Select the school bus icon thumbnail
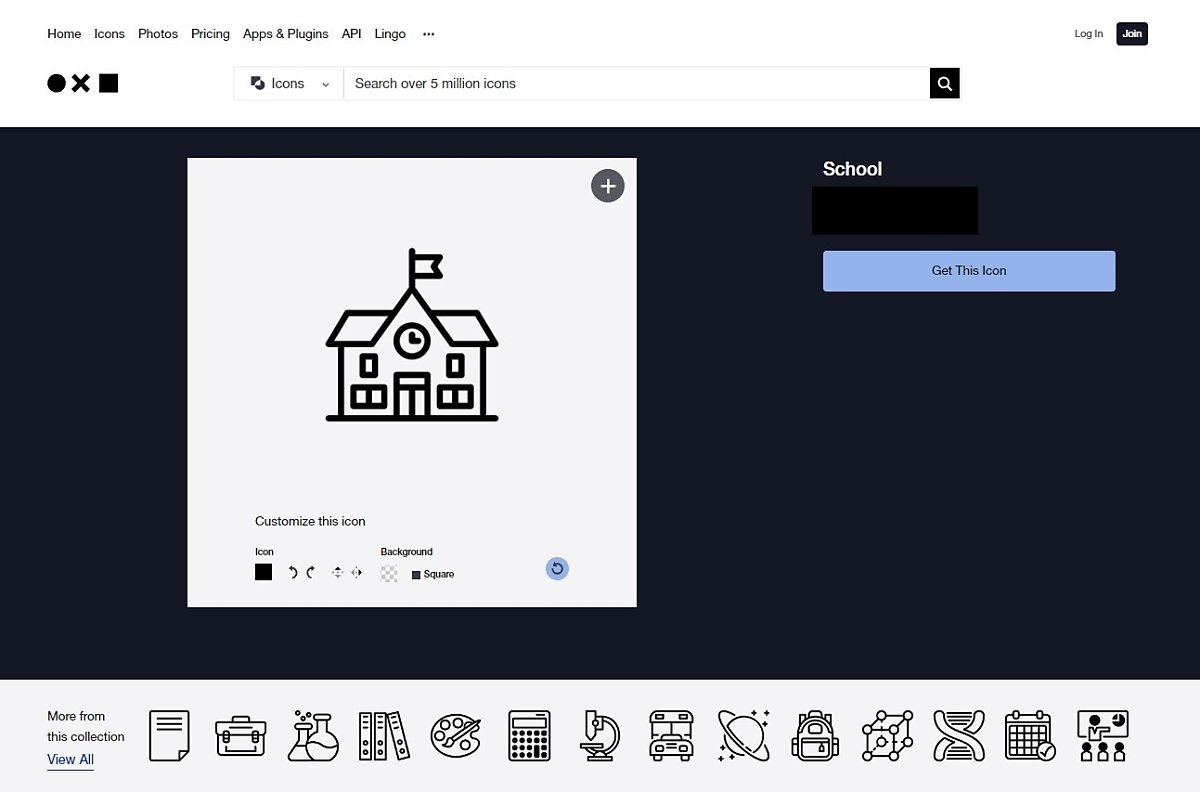Image resolution: width=1200 pixels, height=792 pixels. pos(671,736)
